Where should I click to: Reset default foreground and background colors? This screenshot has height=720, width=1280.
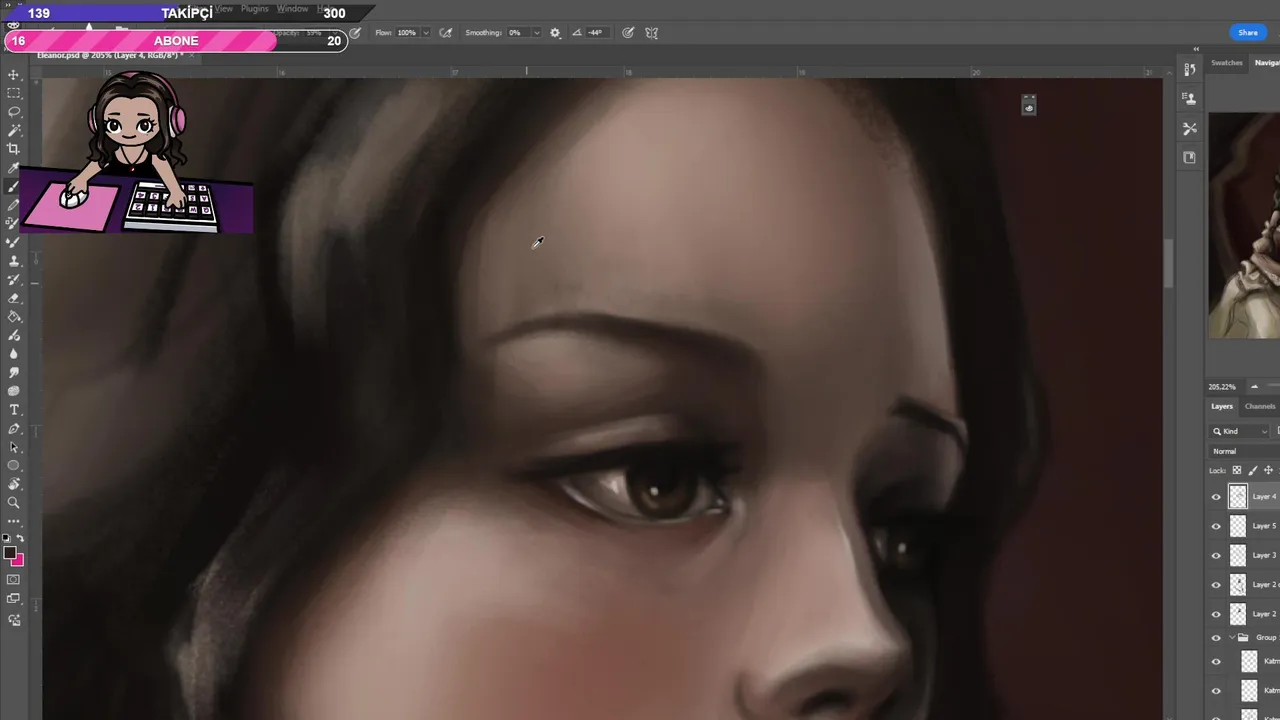6,538
